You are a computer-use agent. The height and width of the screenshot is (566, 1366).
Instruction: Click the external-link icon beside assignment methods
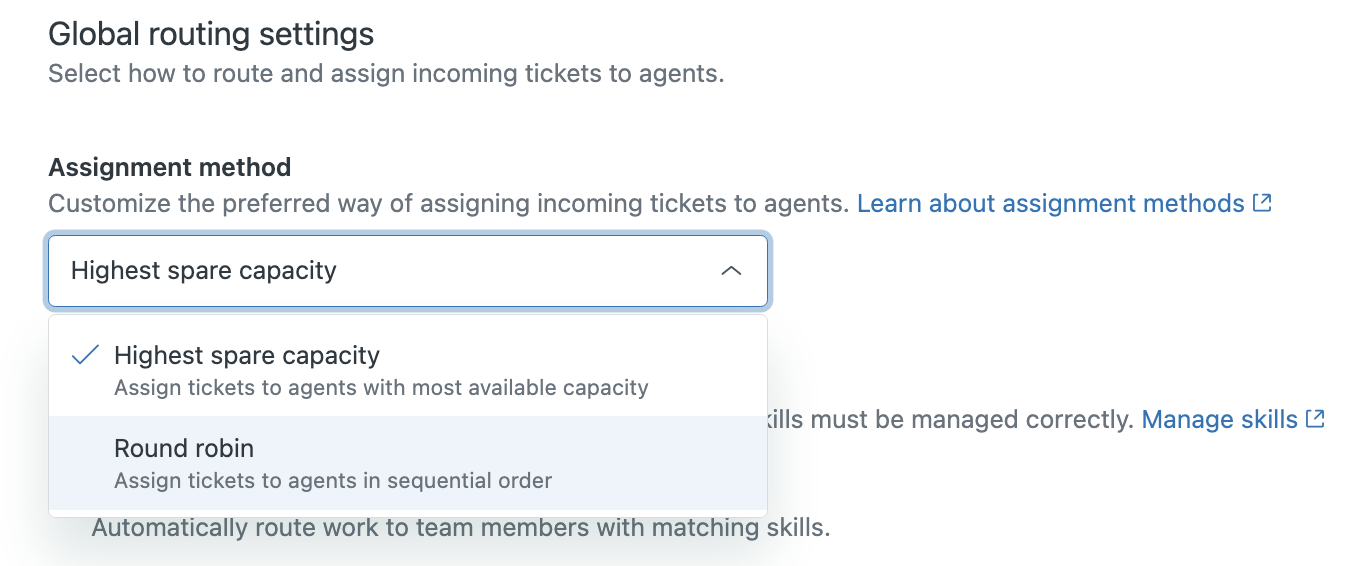1262,203
